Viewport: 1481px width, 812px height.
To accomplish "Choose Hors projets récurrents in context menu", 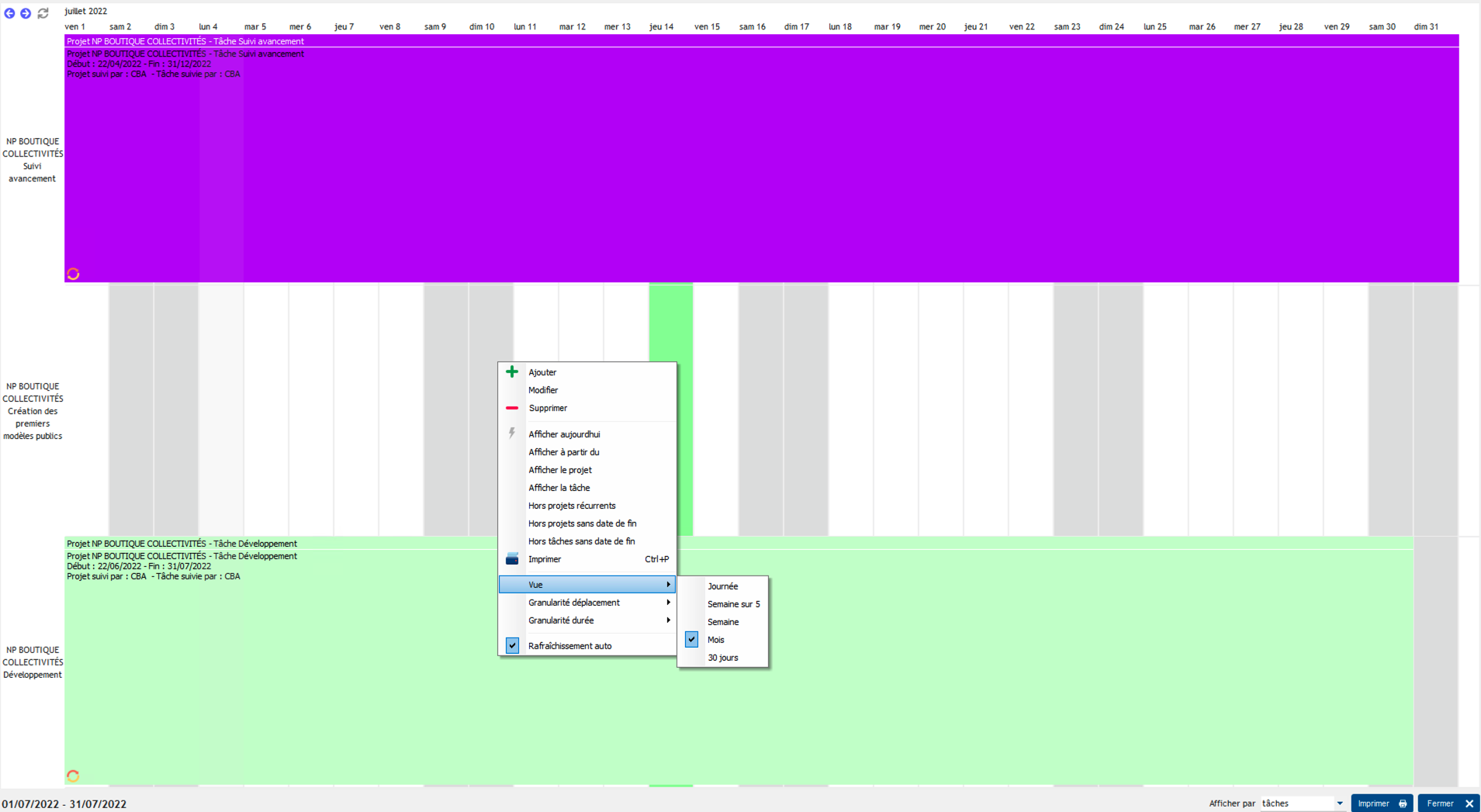I will (572, 506).
